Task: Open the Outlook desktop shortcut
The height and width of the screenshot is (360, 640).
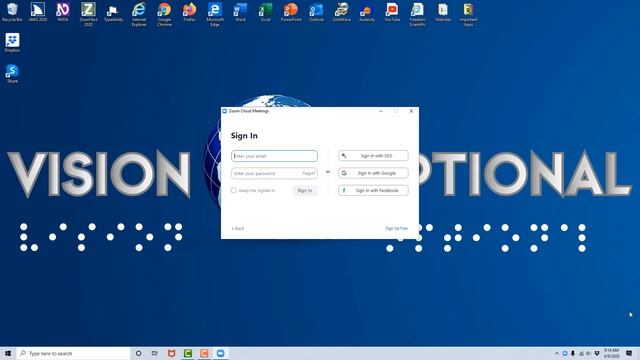Action: pyautogui.click(x=316, y=12)
